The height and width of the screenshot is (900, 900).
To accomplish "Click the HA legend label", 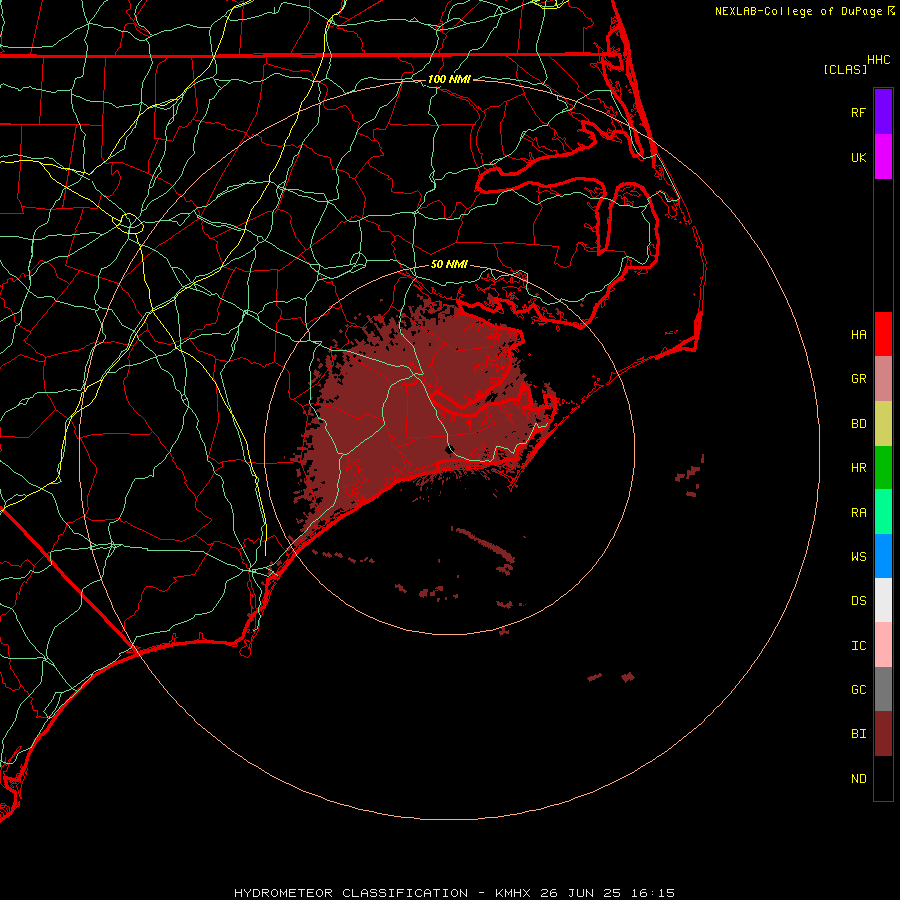I will click(x=858, y=334).
